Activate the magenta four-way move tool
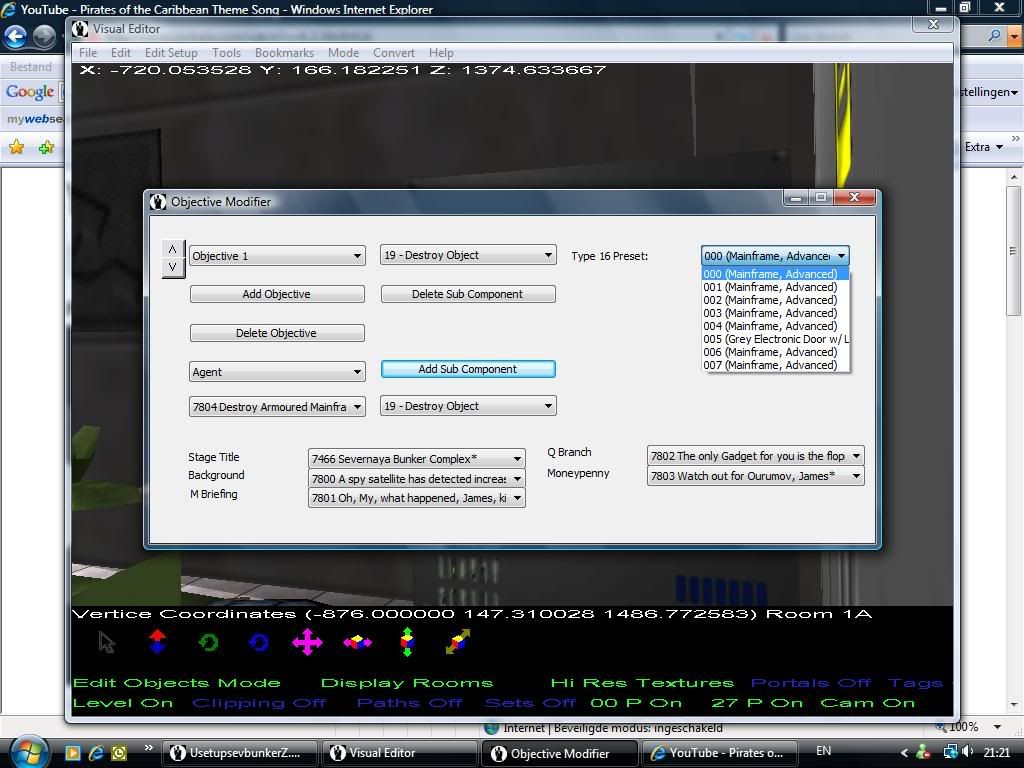This screenshot has height=768, width=1024. pyautogui.click(x=308, y=642)
